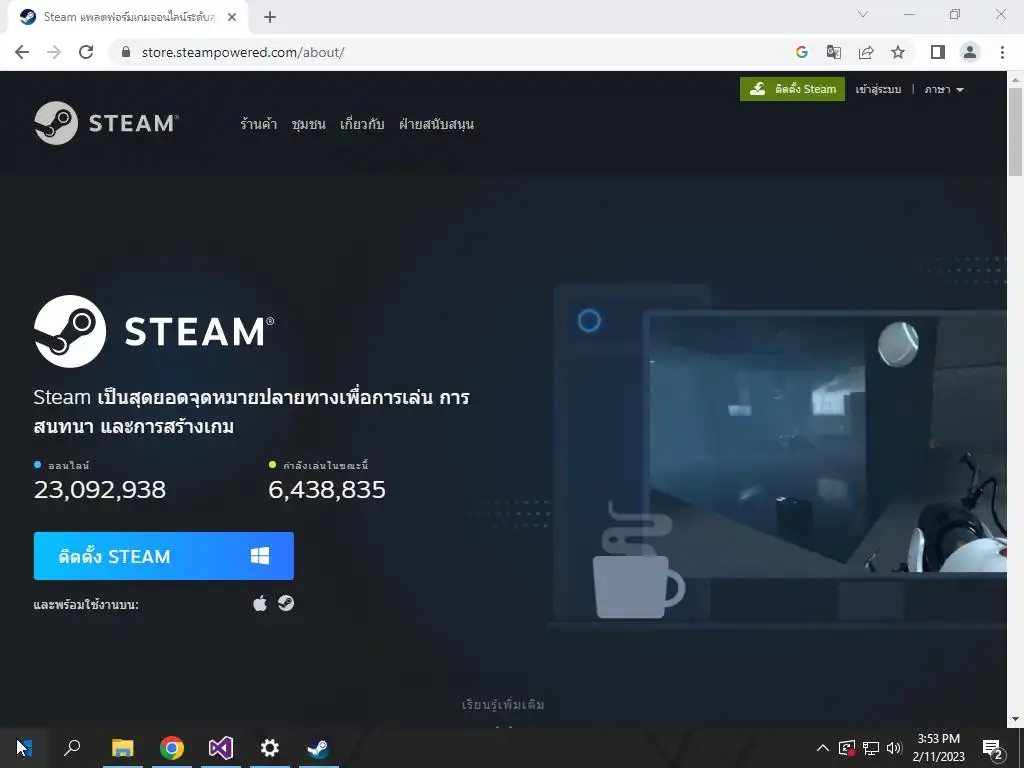Switch to Chrome in the taskbar

[x=172, y=748]
